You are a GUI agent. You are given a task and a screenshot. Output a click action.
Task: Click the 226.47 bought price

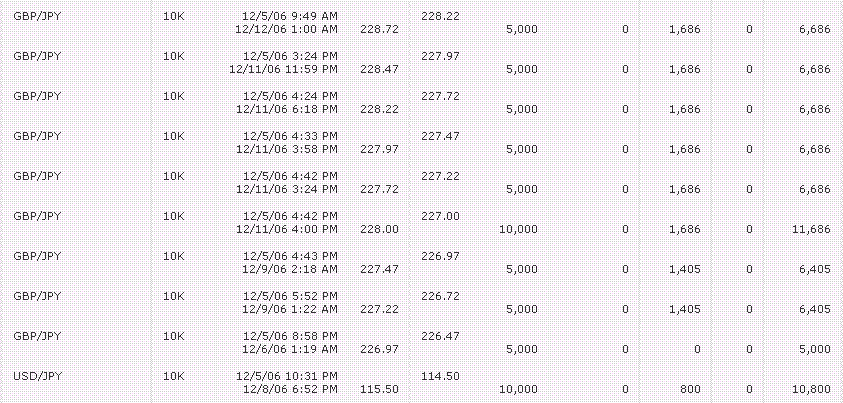(440, 336)
